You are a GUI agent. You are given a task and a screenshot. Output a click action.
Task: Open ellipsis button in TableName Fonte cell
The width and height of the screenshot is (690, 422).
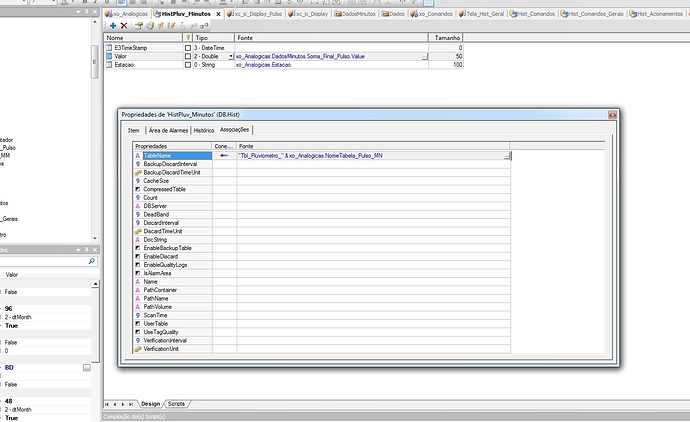tap(507, 156)
